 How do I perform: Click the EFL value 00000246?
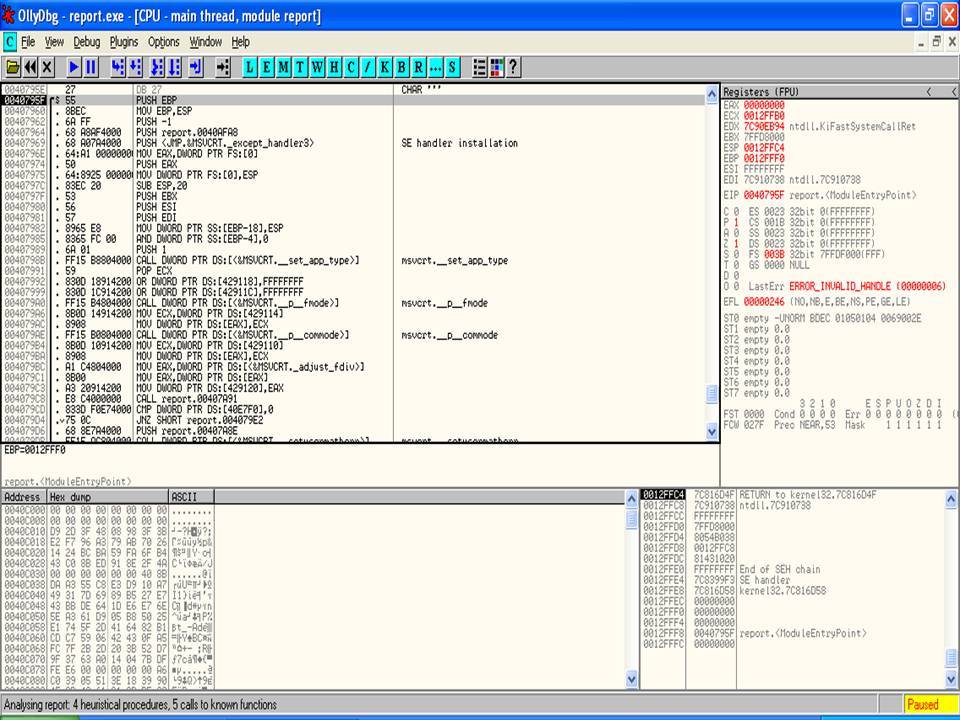(x=765, y=302)
